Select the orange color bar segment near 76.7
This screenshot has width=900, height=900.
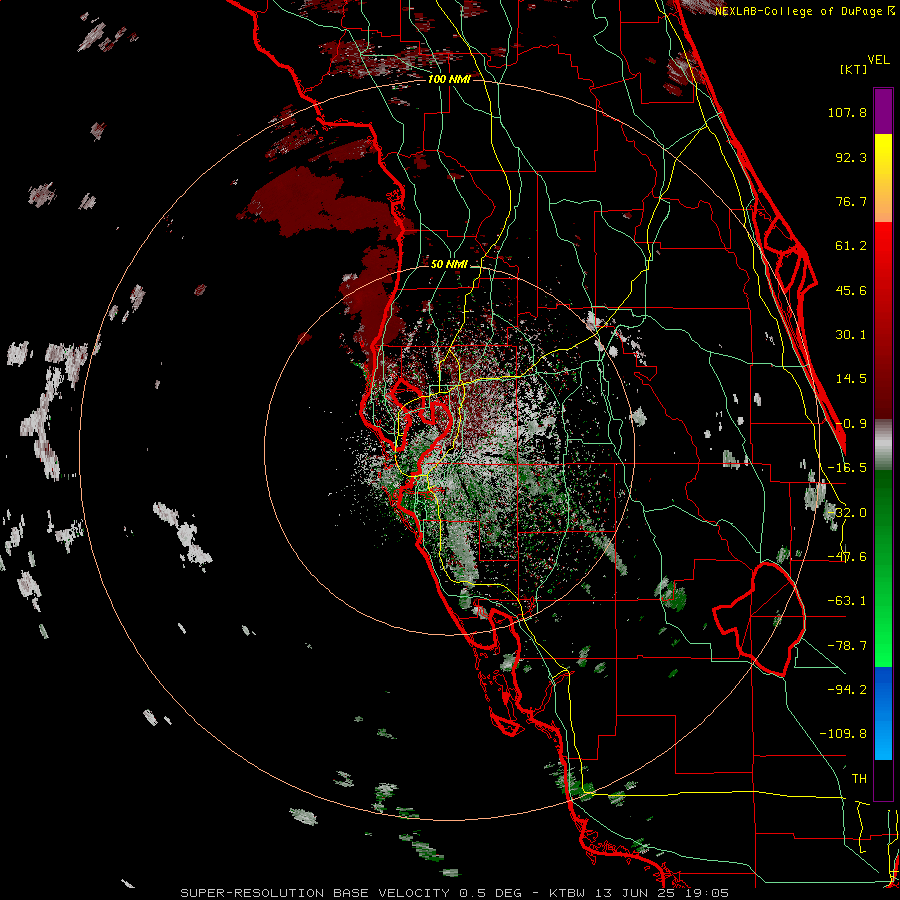883,199
